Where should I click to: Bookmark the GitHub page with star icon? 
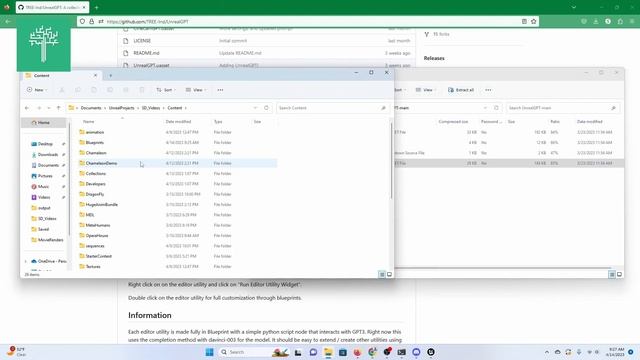point(533,21)
